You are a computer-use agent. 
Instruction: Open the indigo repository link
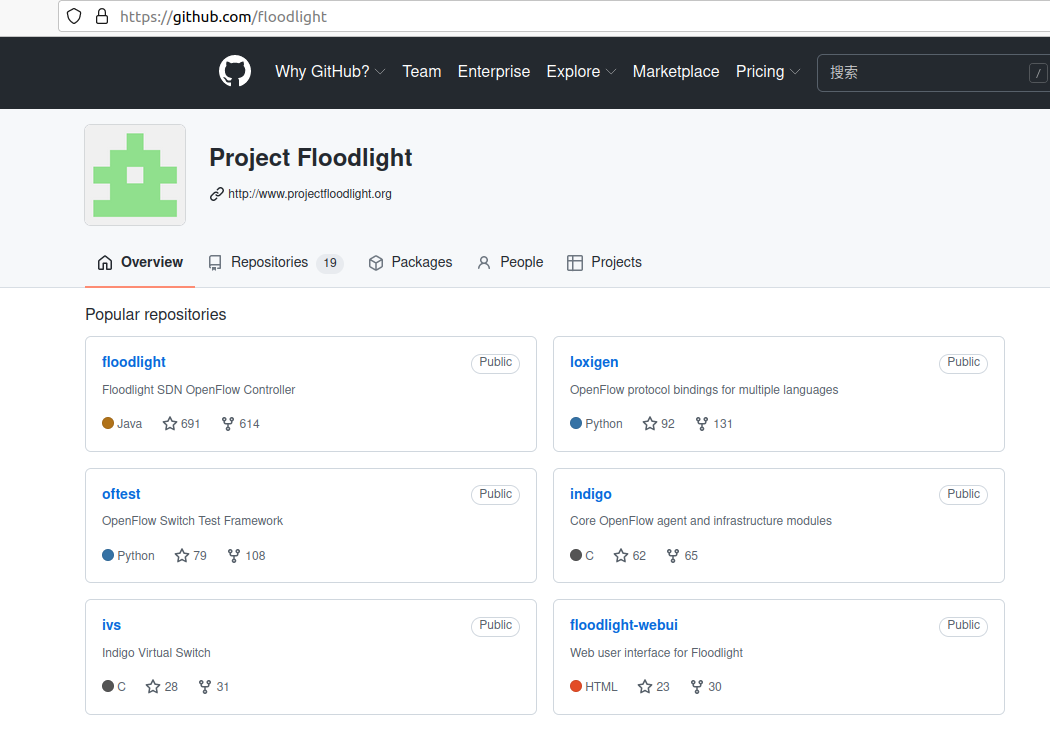(x=591, y=494)
